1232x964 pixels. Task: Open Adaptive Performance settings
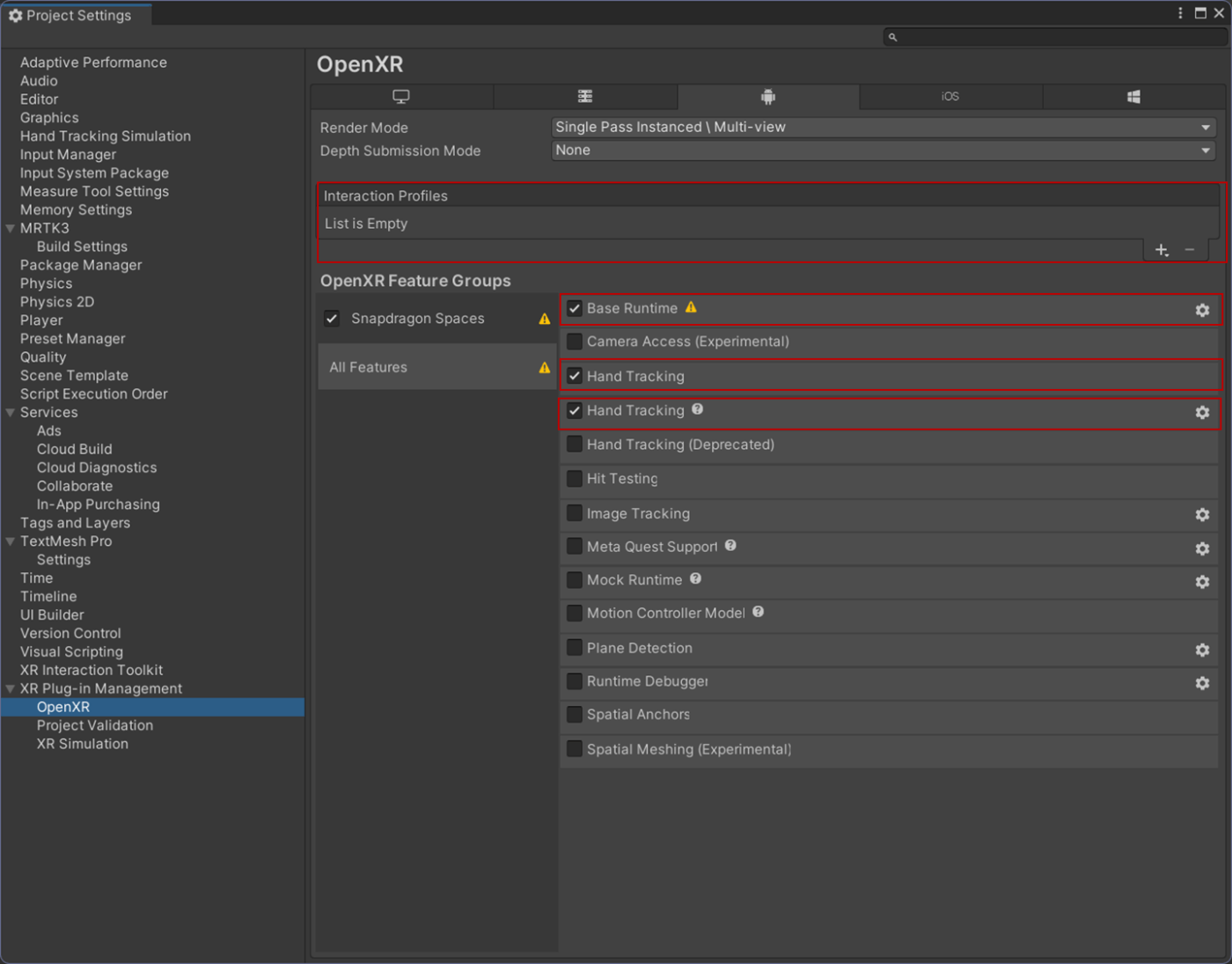[93, 63]
